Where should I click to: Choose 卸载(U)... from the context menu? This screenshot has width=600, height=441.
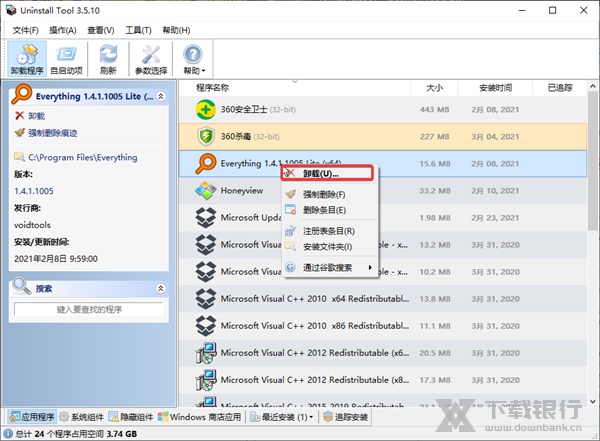[322, 174]
